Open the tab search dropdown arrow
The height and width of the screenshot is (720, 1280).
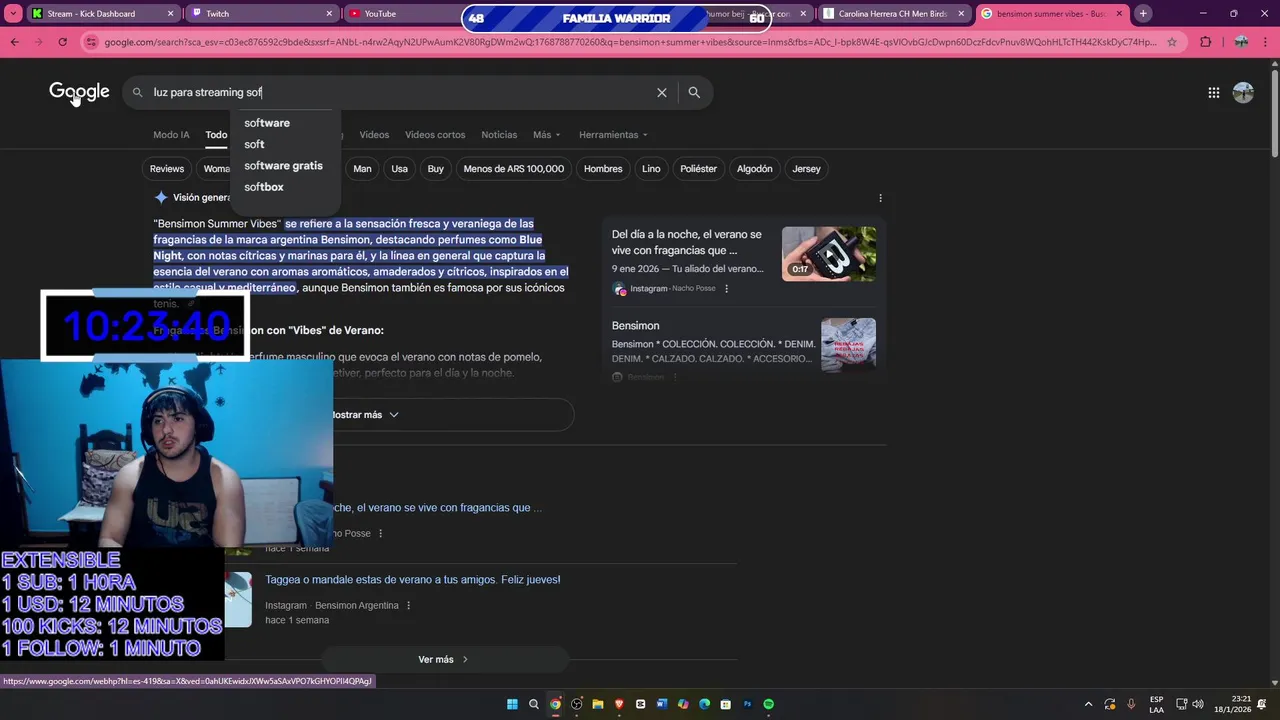[x=13, y=13]
